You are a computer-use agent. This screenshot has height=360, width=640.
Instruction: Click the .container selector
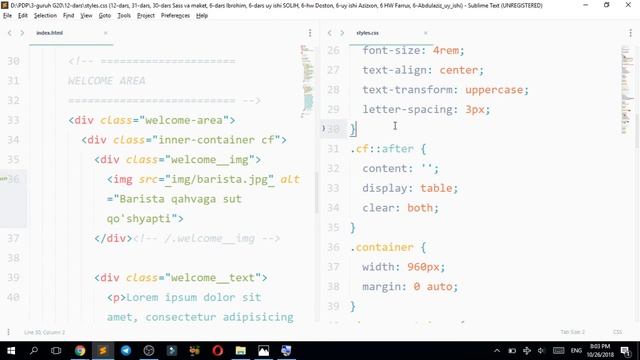(x=382, y=247)
